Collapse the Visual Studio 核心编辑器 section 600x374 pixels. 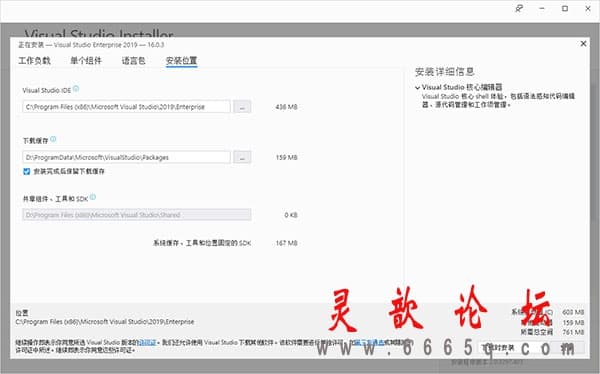point(417,87)
